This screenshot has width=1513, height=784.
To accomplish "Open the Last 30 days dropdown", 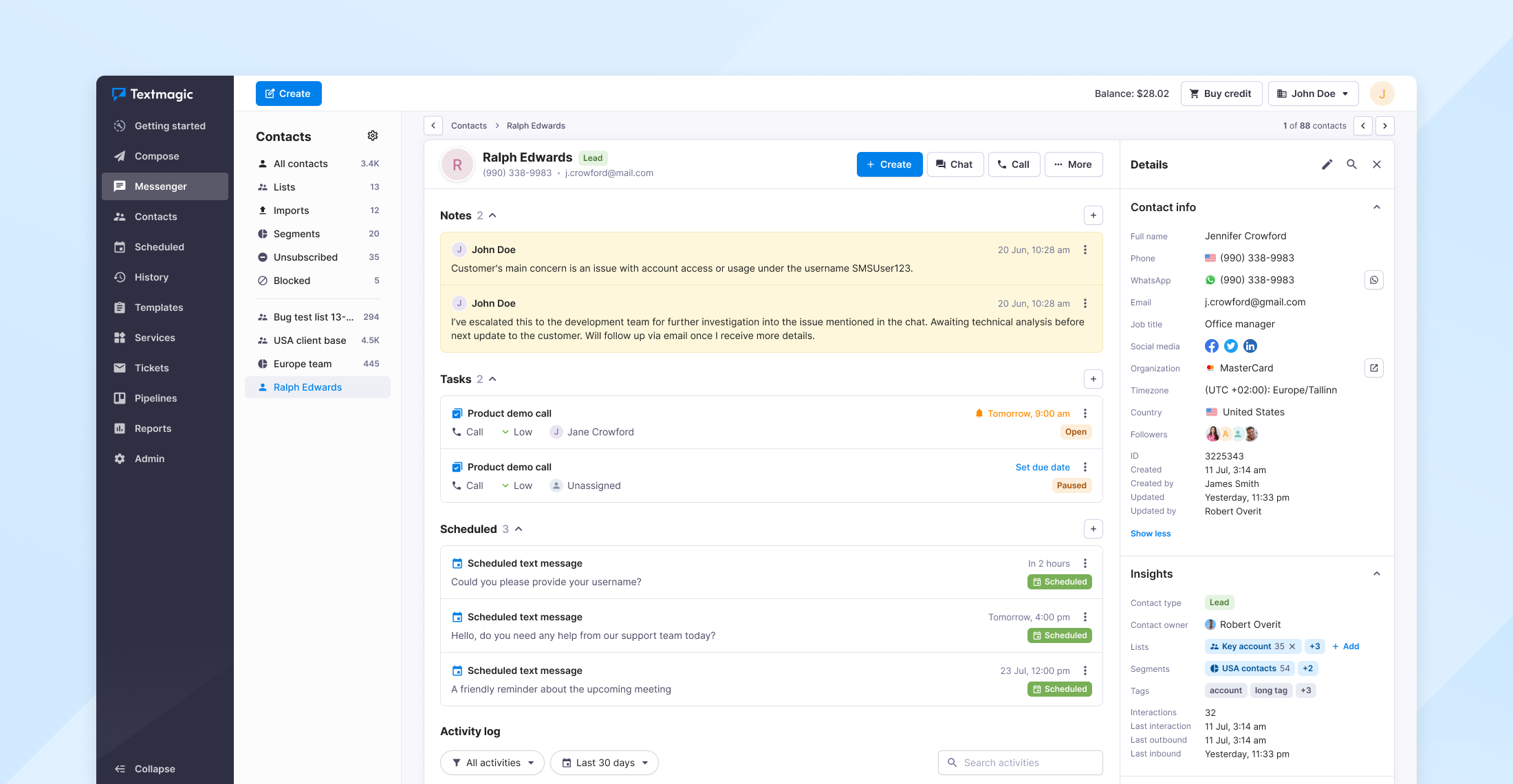I will tap(605, 763).
